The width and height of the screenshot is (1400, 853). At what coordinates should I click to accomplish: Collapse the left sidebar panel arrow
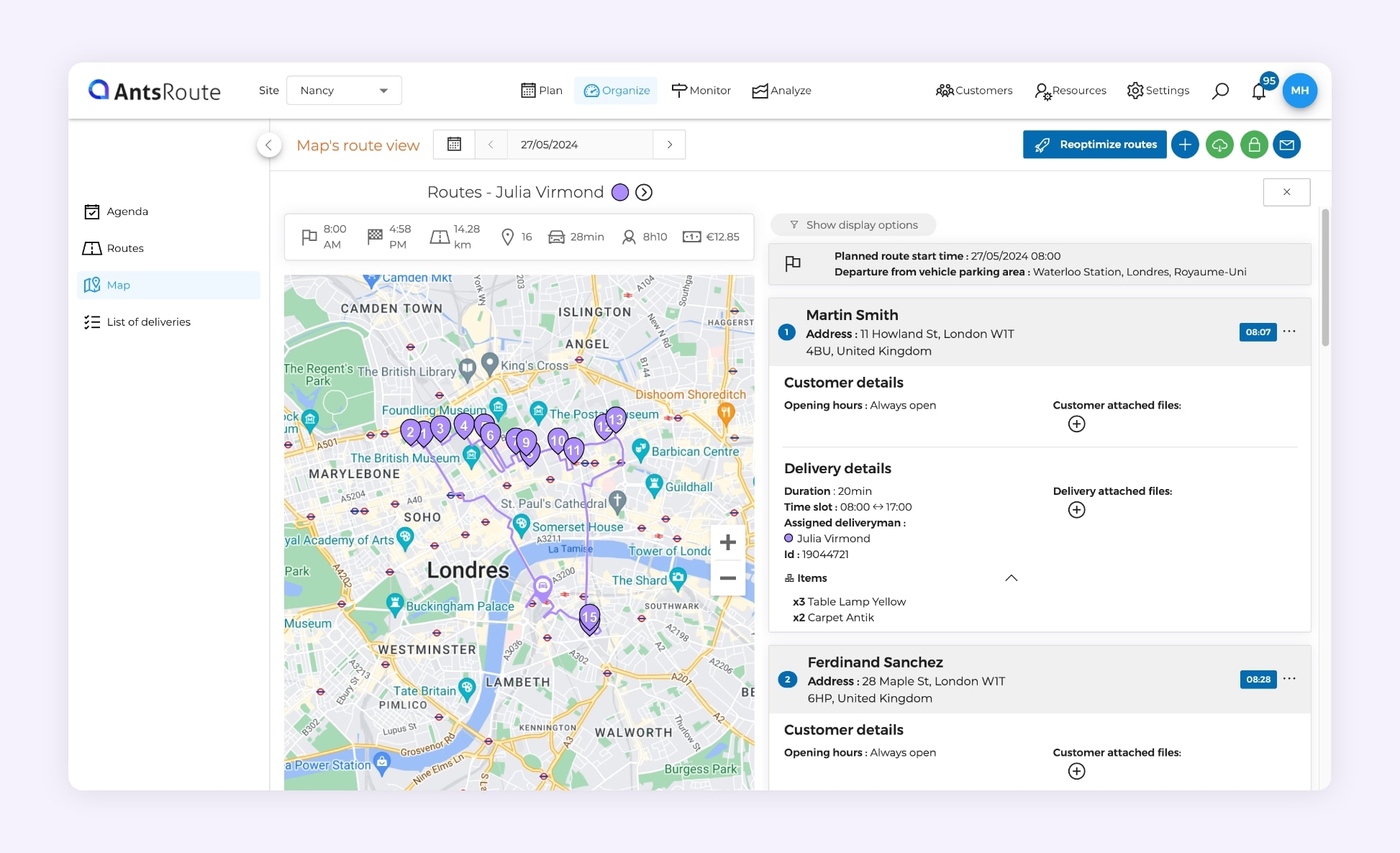click(x=268, y=145)
